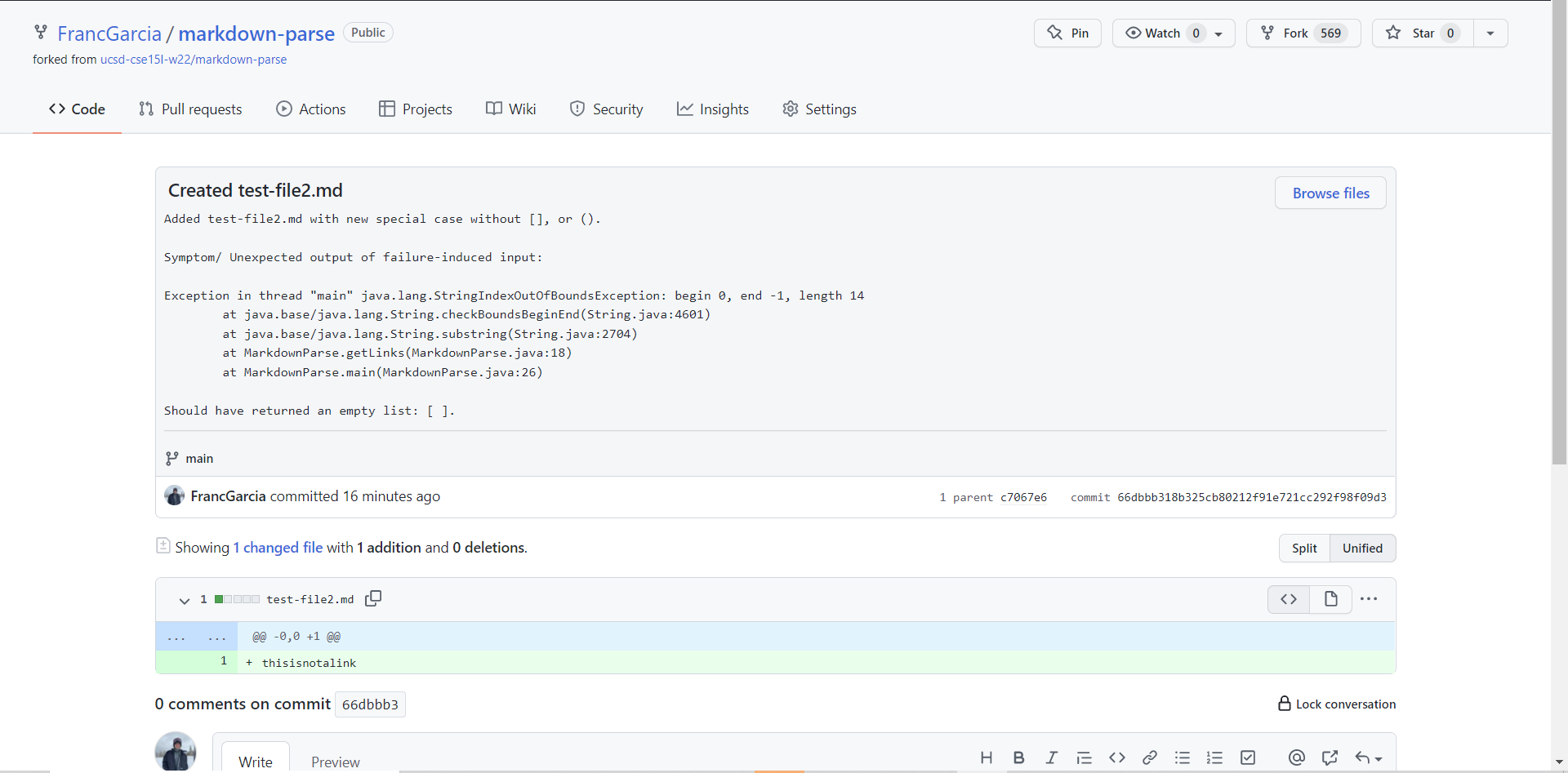Viewport: 1568px width, 773px height.
Task: Click the 'Public' visibility badge
Action: pos(367,33)
